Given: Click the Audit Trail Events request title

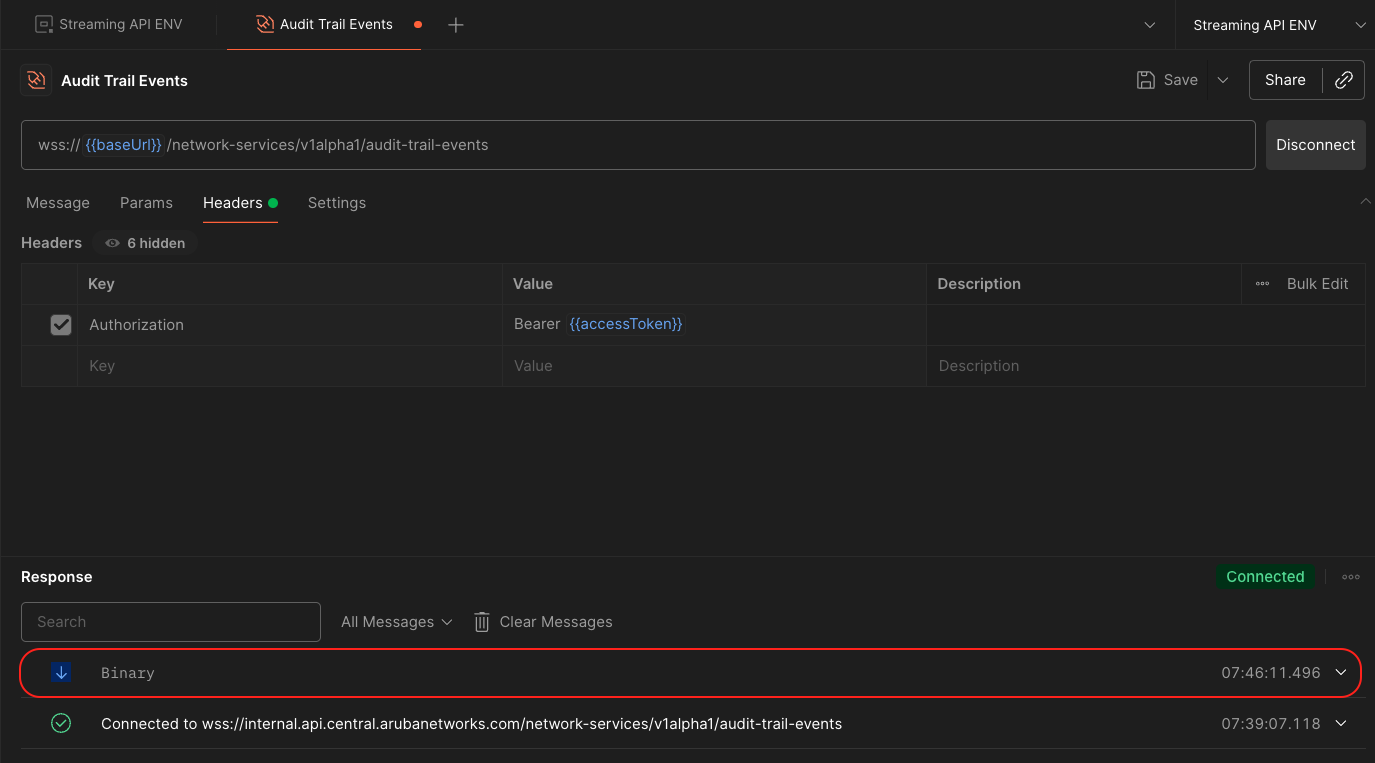Looking at the screenshot, I should 124,81.
